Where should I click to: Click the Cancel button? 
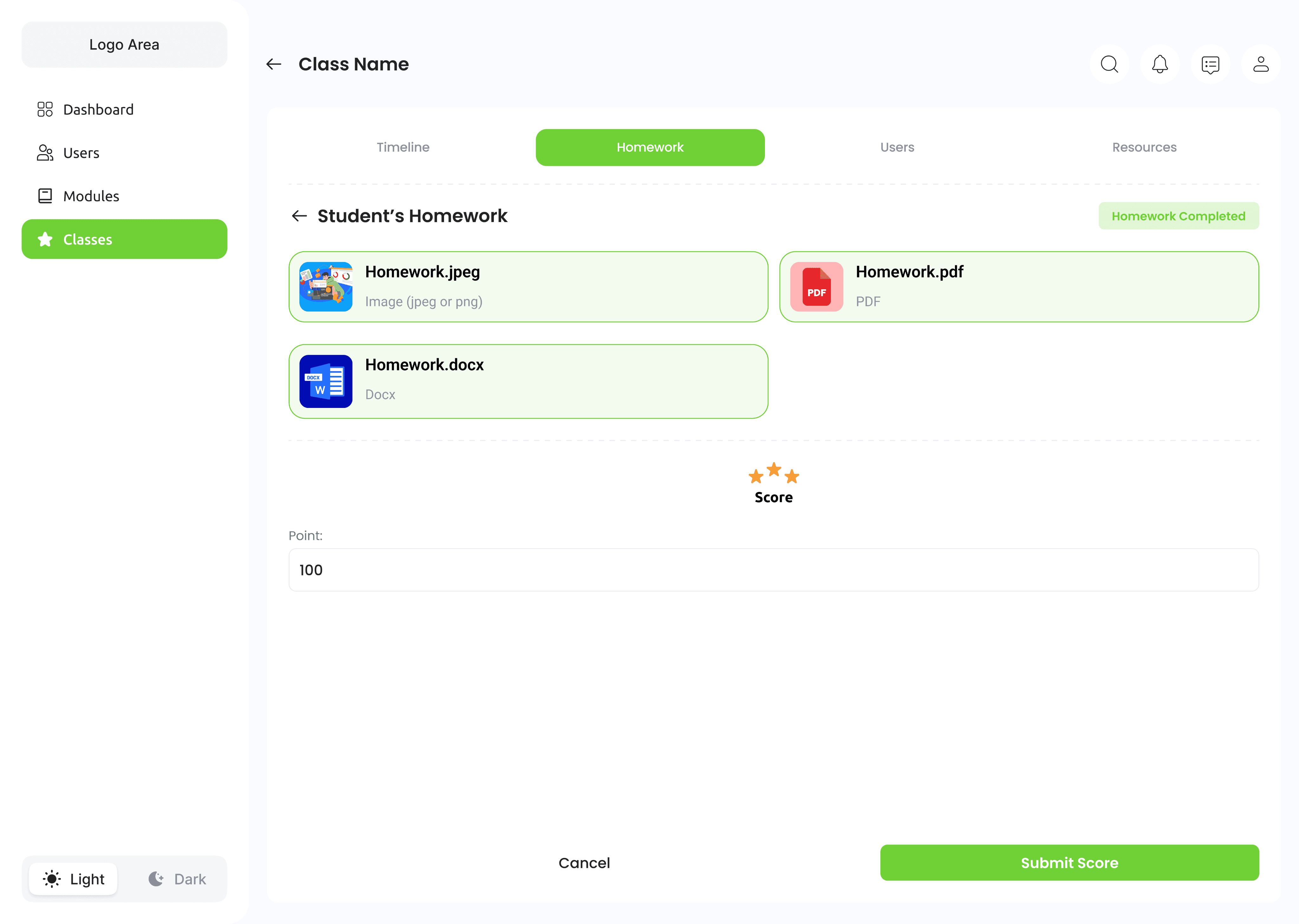click(584, 862)
